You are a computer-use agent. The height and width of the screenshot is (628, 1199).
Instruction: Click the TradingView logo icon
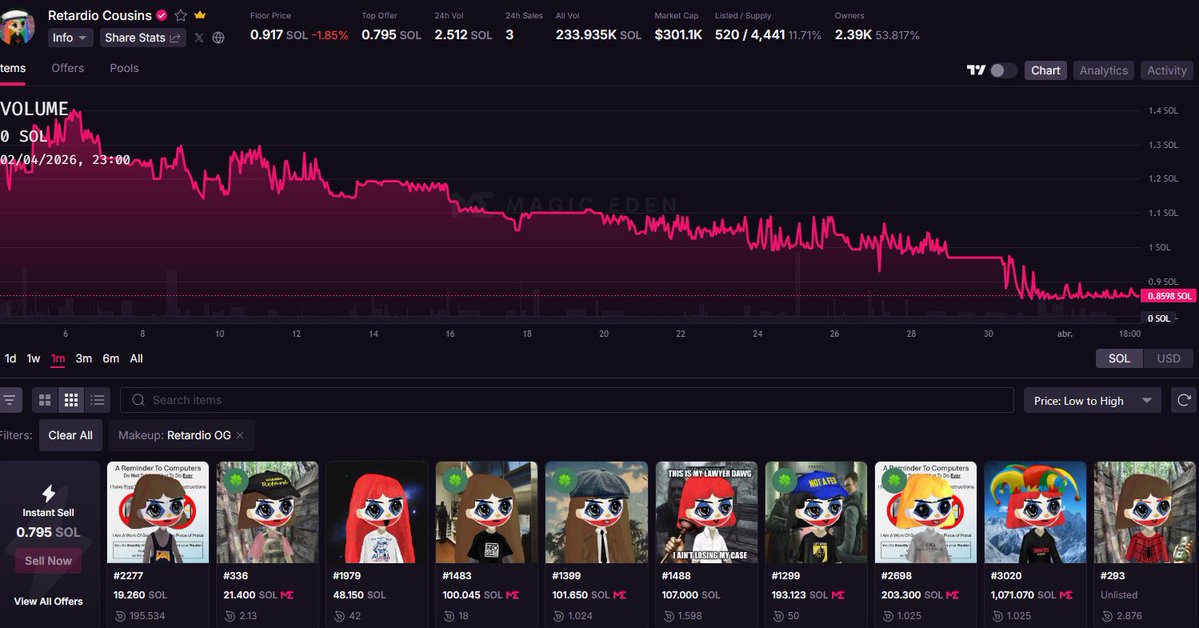976,70
